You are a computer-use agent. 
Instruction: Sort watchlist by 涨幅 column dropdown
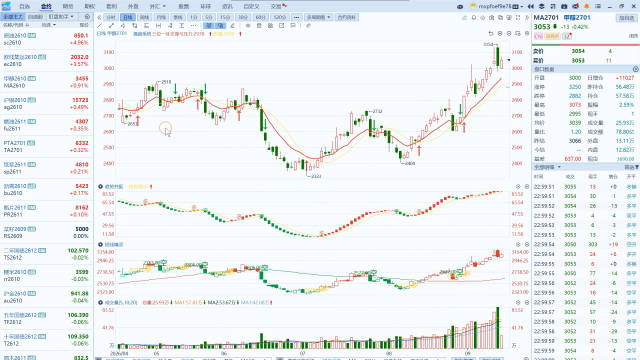tap(48, 25)
